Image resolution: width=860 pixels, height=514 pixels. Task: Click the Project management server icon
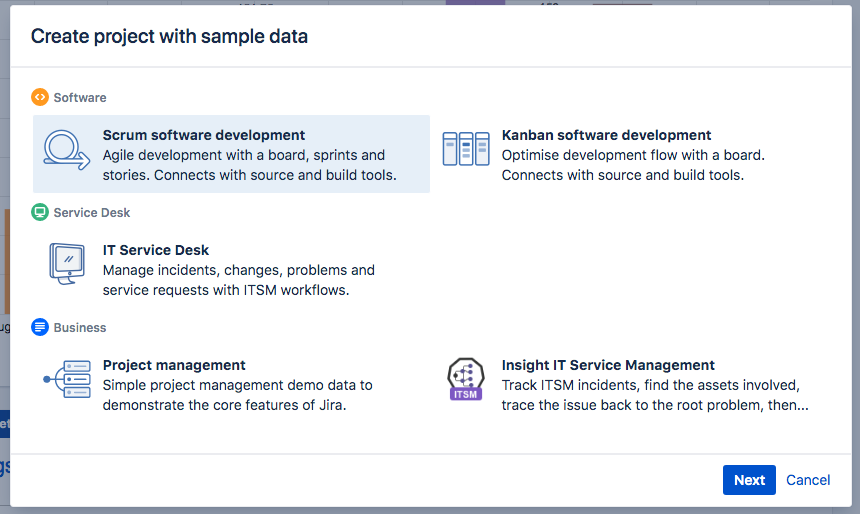(67, 379)
